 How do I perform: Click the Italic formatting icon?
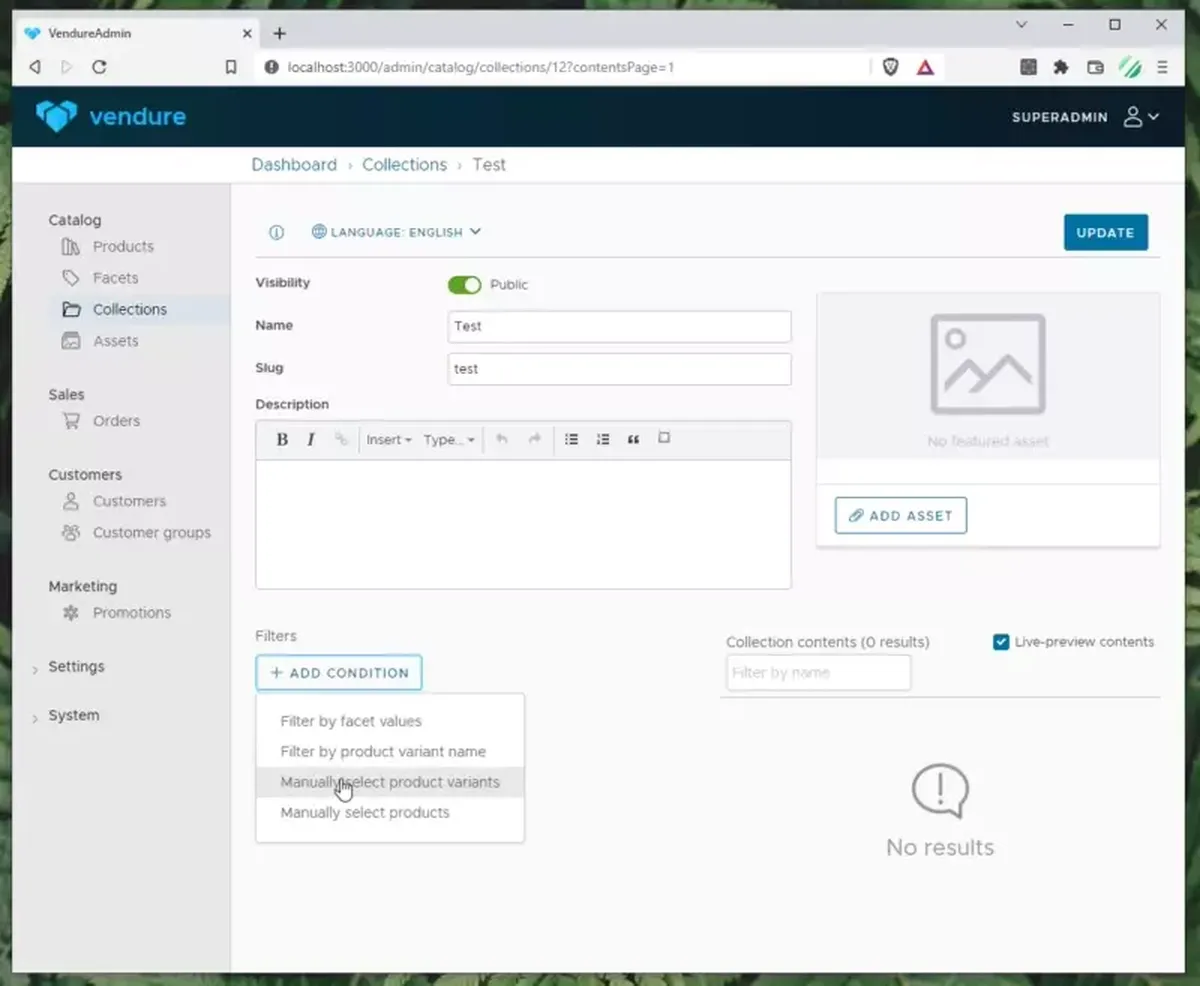(311, 440)
